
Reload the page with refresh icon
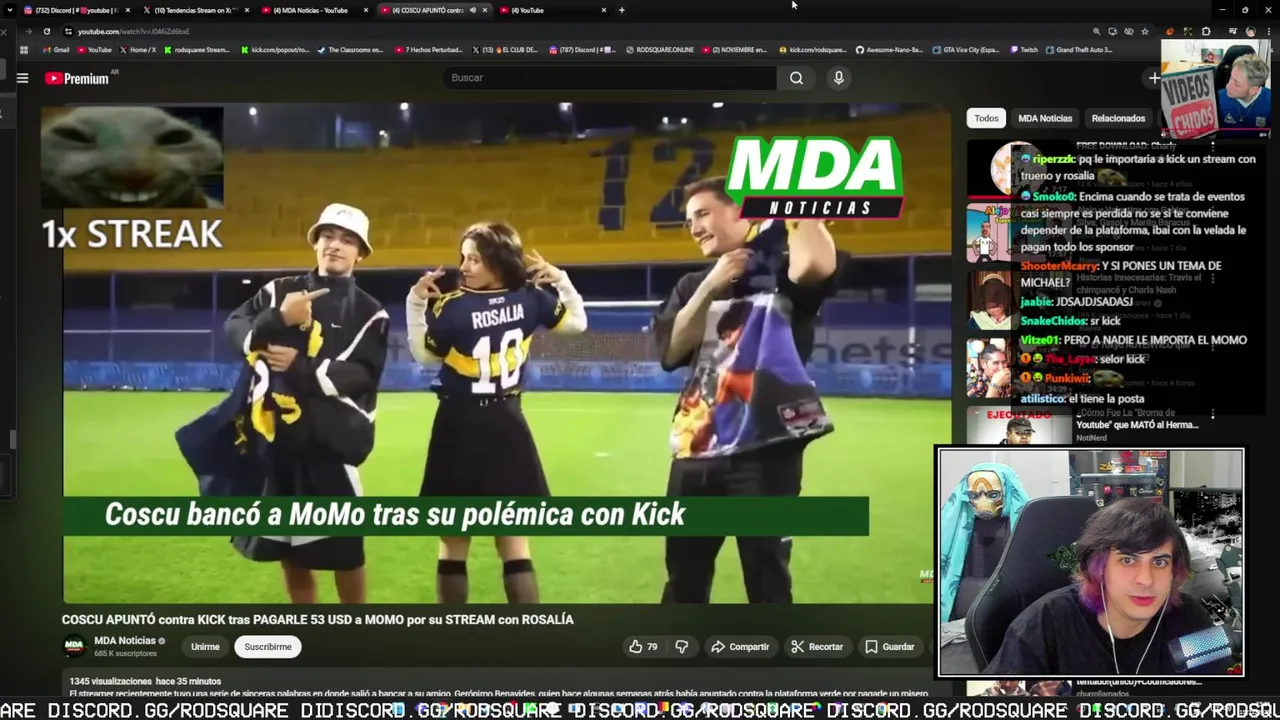(x=47, y=31)
